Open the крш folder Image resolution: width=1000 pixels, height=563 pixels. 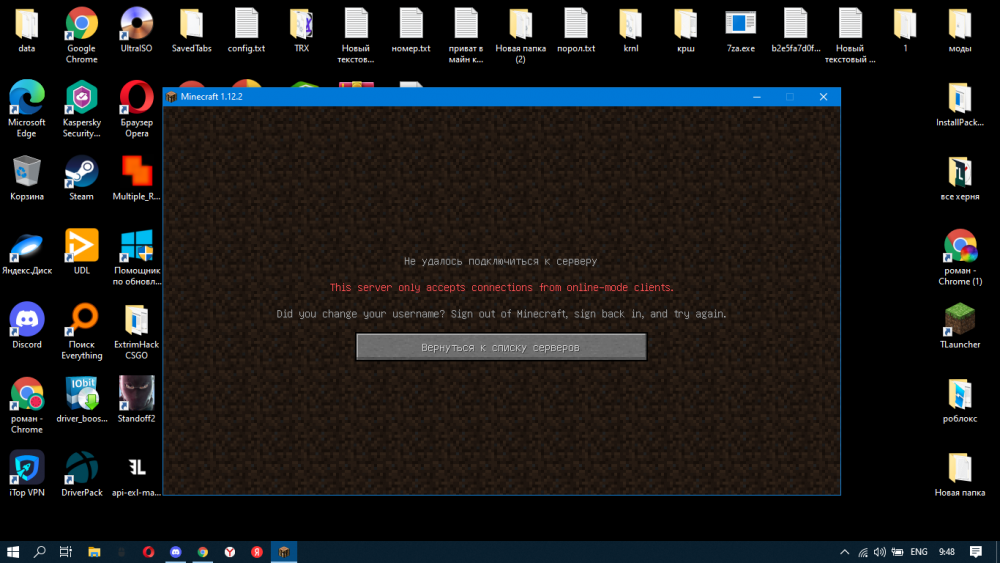click(x=686, y=30)
